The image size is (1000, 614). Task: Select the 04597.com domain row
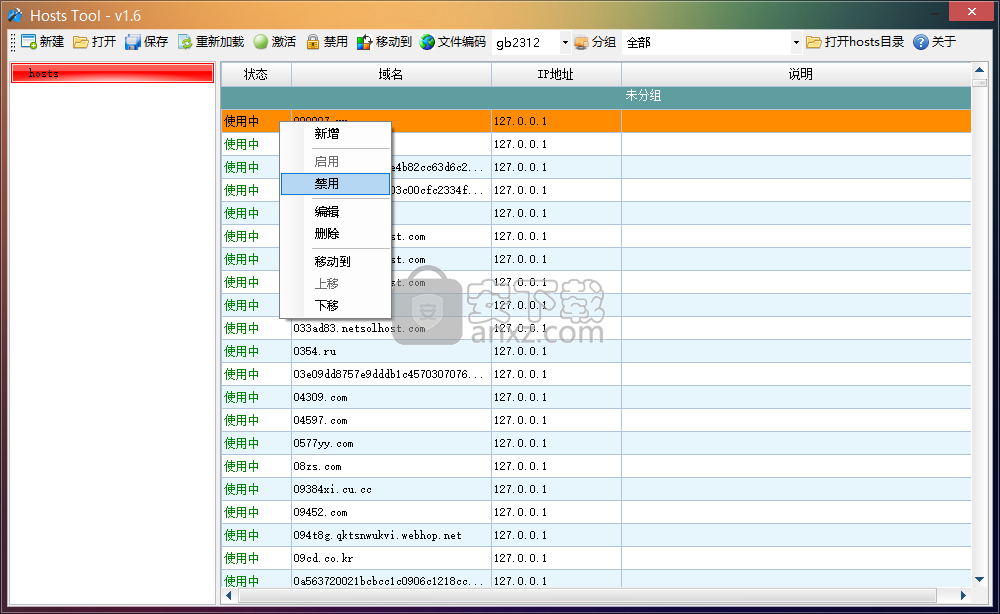(596, 420)
